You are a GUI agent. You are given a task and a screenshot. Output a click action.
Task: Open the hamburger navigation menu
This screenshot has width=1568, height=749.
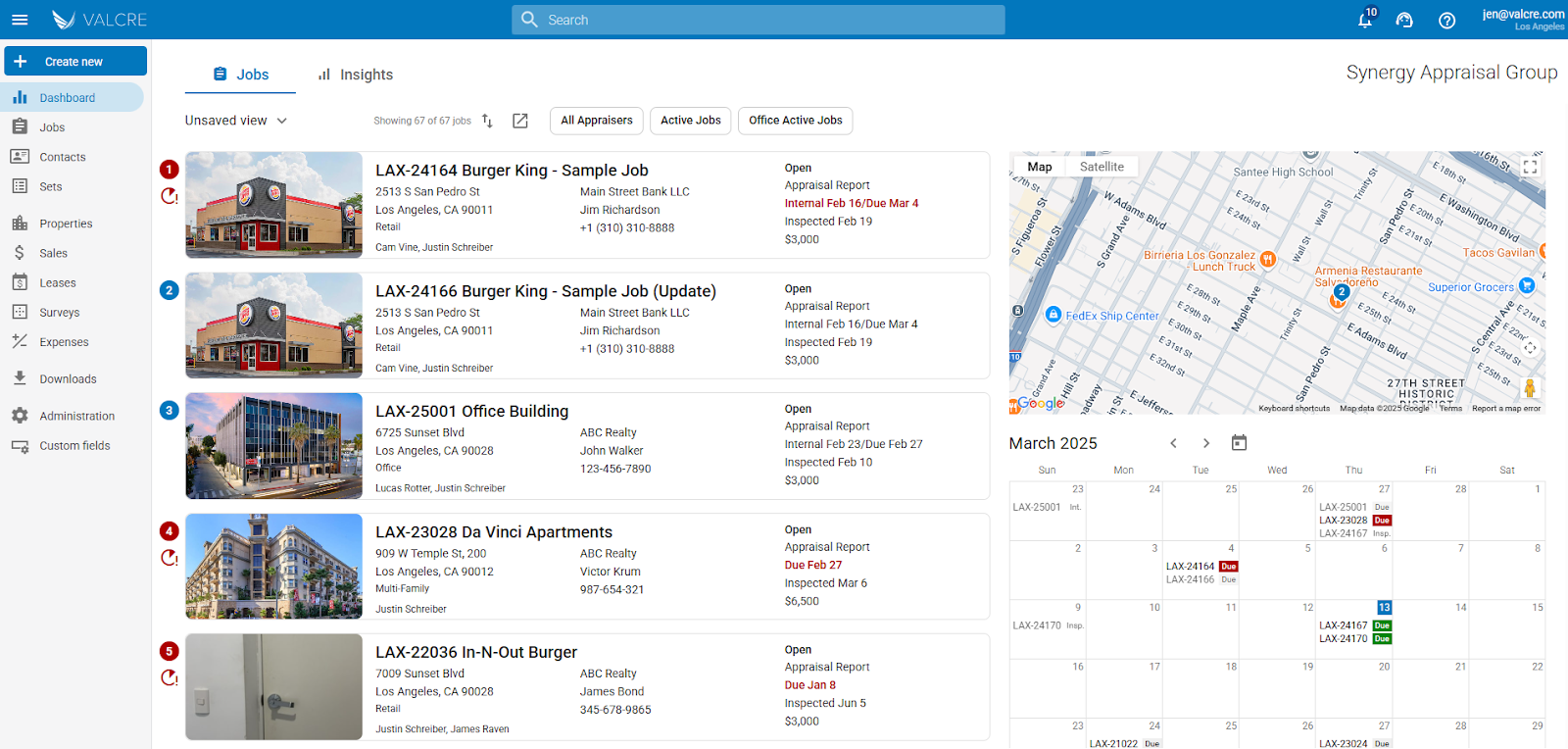tap(20, 20)
